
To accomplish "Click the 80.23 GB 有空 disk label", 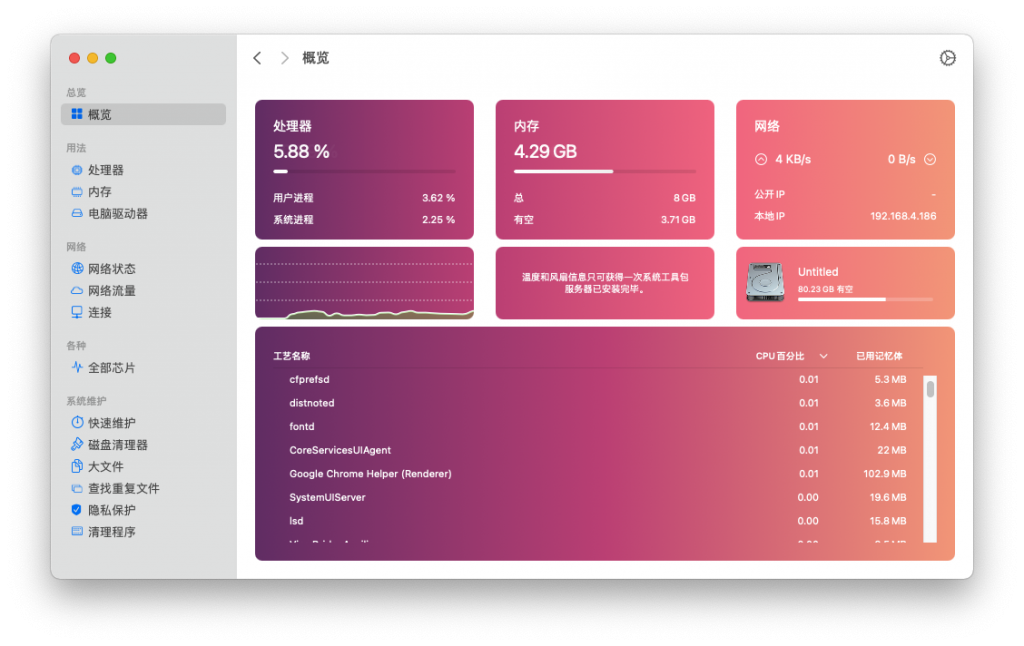I will point(825,289).
